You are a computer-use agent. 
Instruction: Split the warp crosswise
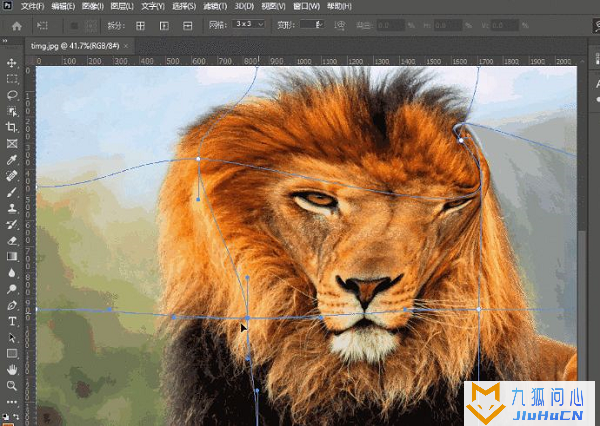tap(140, 26)
